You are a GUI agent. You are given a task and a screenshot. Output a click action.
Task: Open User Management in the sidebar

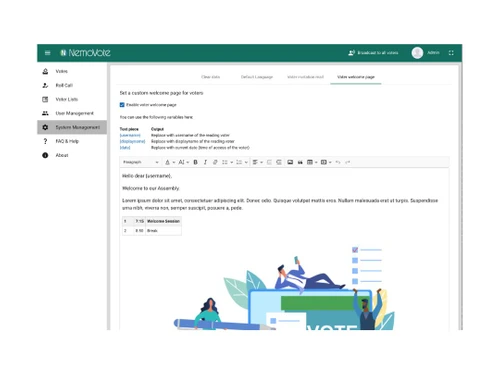pyautogui.click(x=72, y=113)
